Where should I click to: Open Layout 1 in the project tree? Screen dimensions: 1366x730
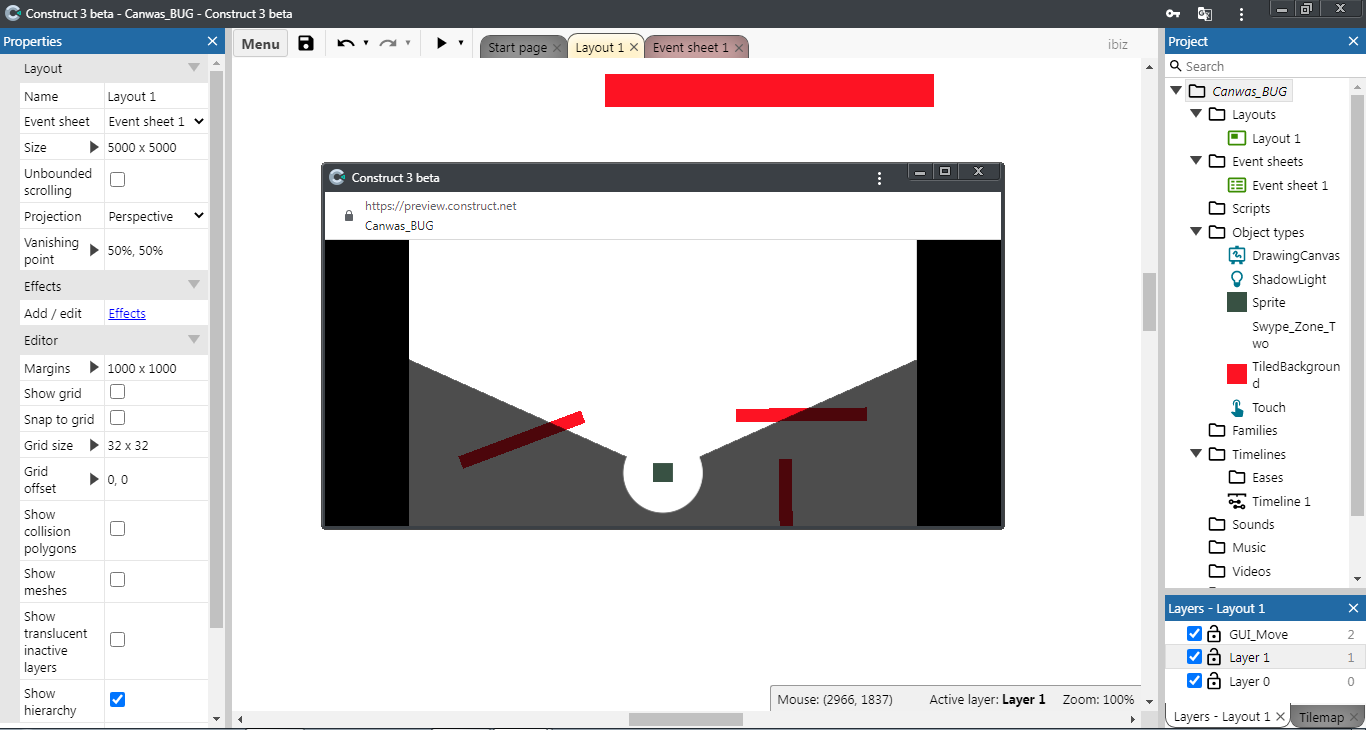(x=1276, y=138)
